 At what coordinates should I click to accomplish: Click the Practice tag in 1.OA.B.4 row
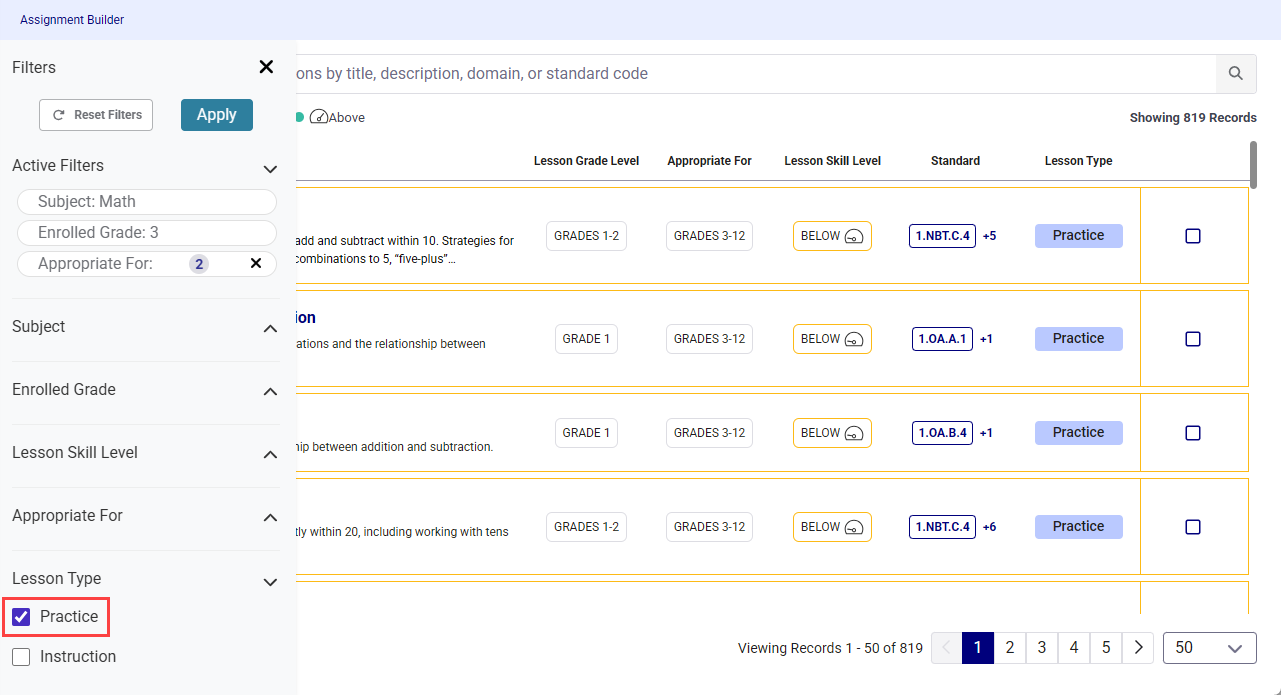[x=1078, y=433]
